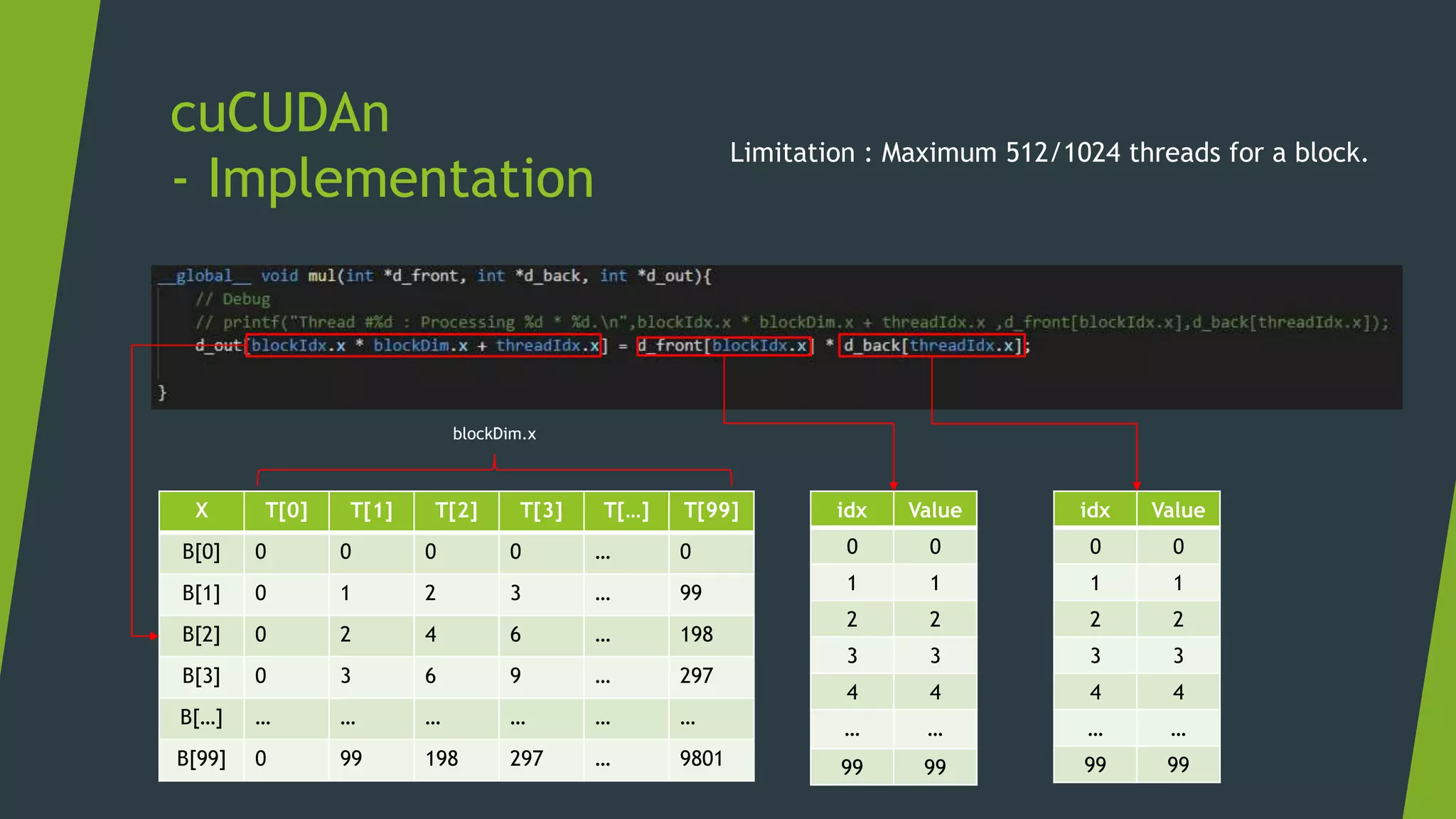Click the __global__ keyword in code
The image size is (1456, 819).
click(x=205, y=276)
